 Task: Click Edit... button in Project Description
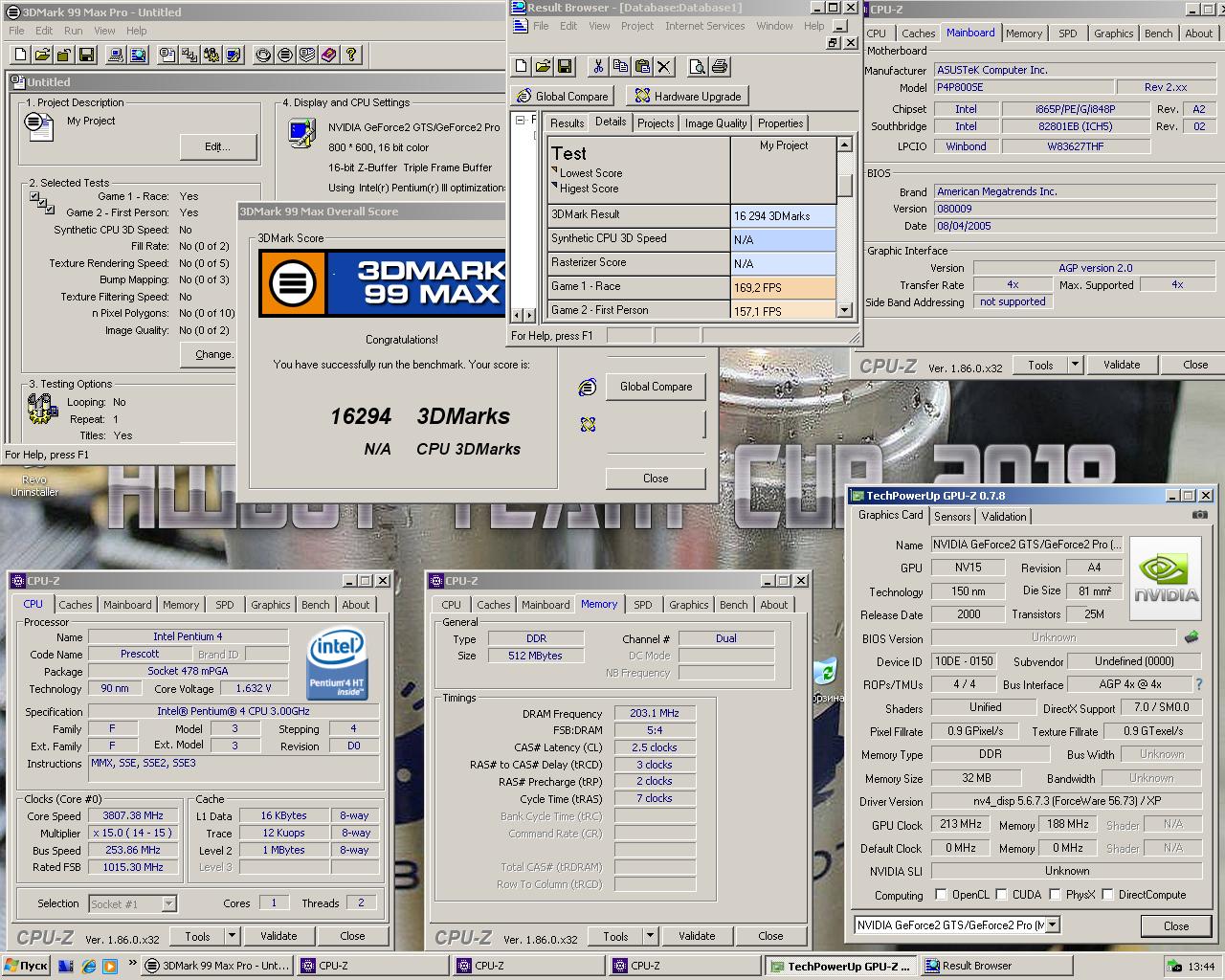pos(218,146)
